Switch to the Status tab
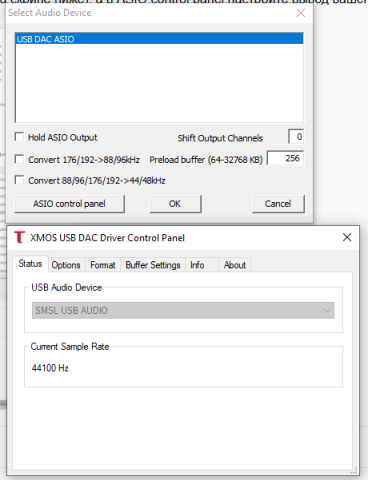The image size is (368, 480). tap(30, 264)
